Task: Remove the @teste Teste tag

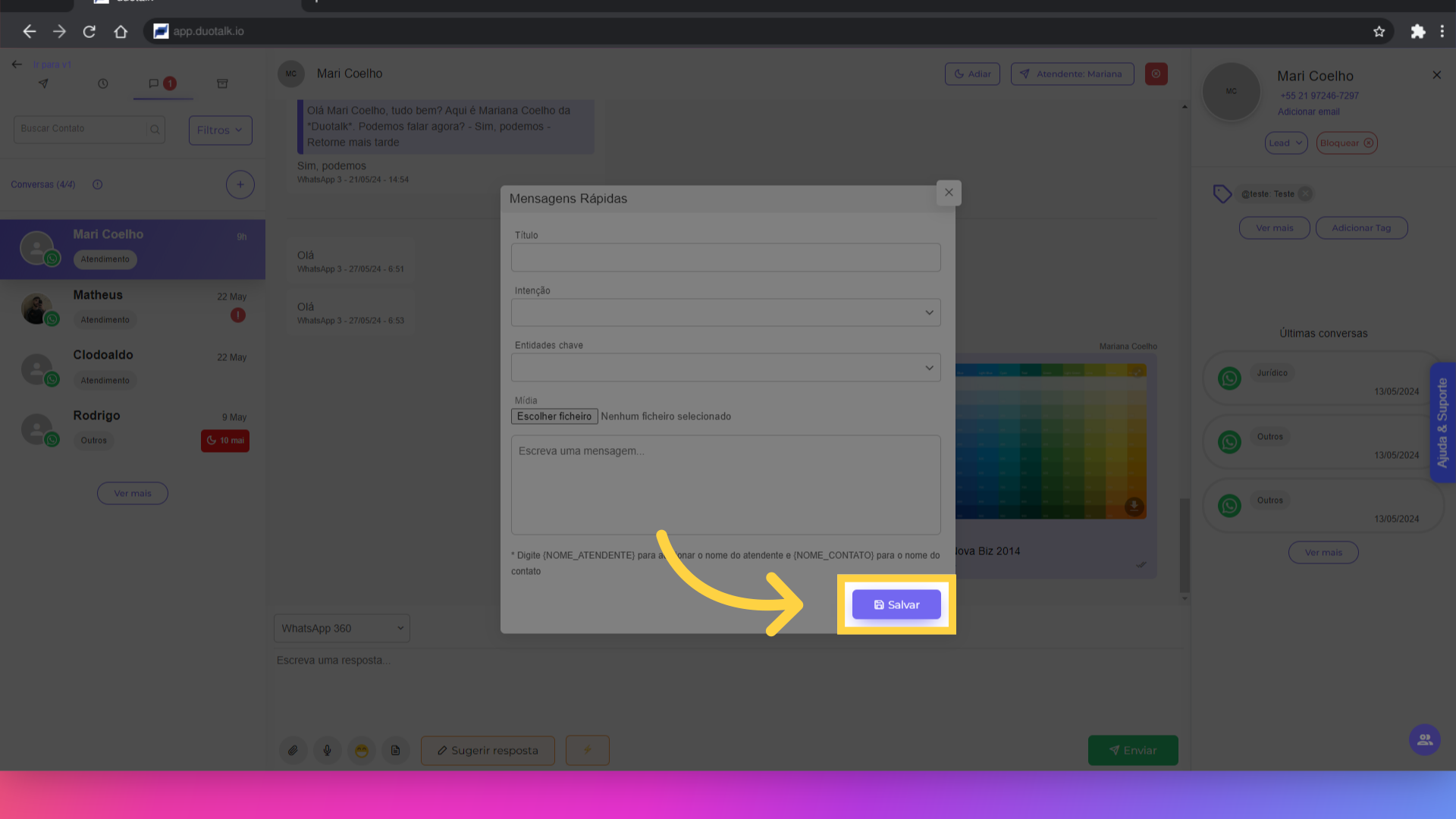Action: click(1304, 194)
